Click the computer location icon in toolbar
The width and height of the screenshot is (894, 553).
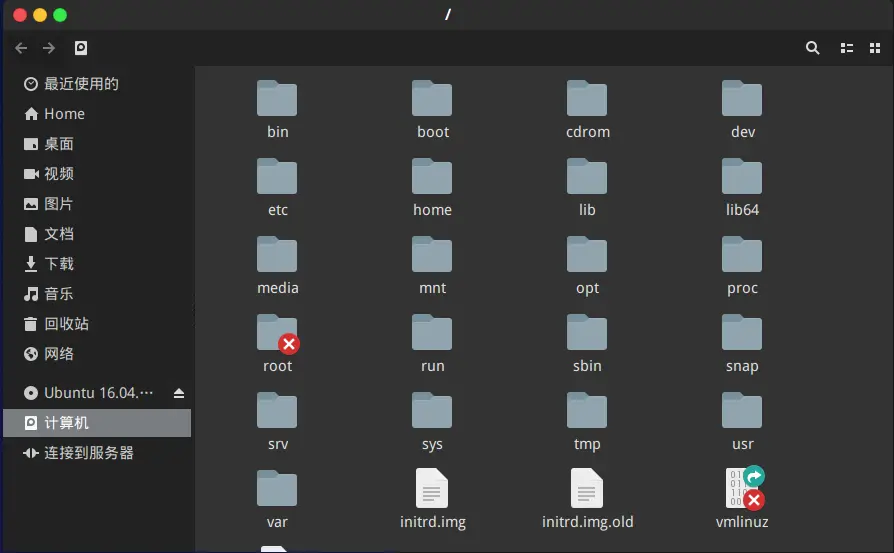coord(81,48)
